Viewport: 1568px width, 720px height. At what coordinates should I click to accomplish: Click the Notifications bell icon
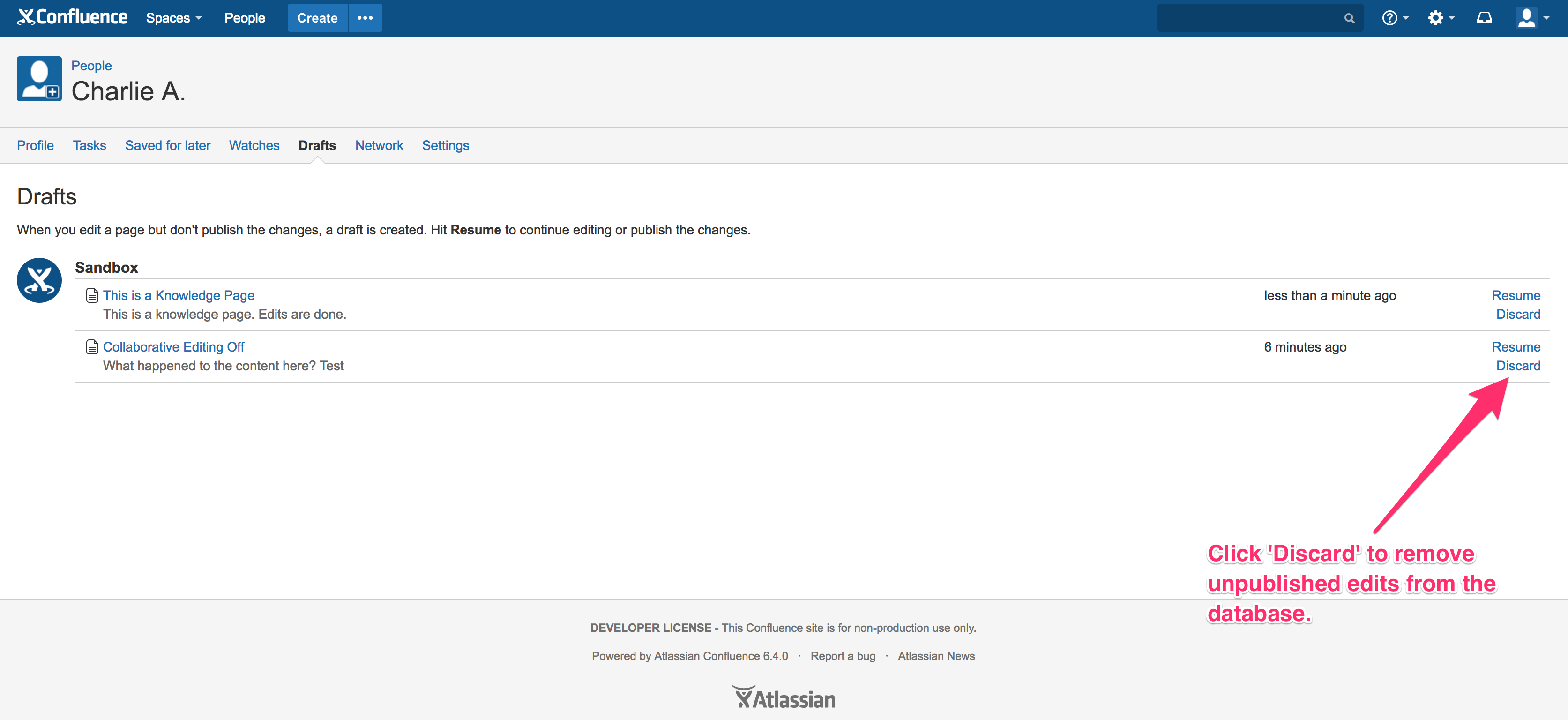click(1485, 18)
